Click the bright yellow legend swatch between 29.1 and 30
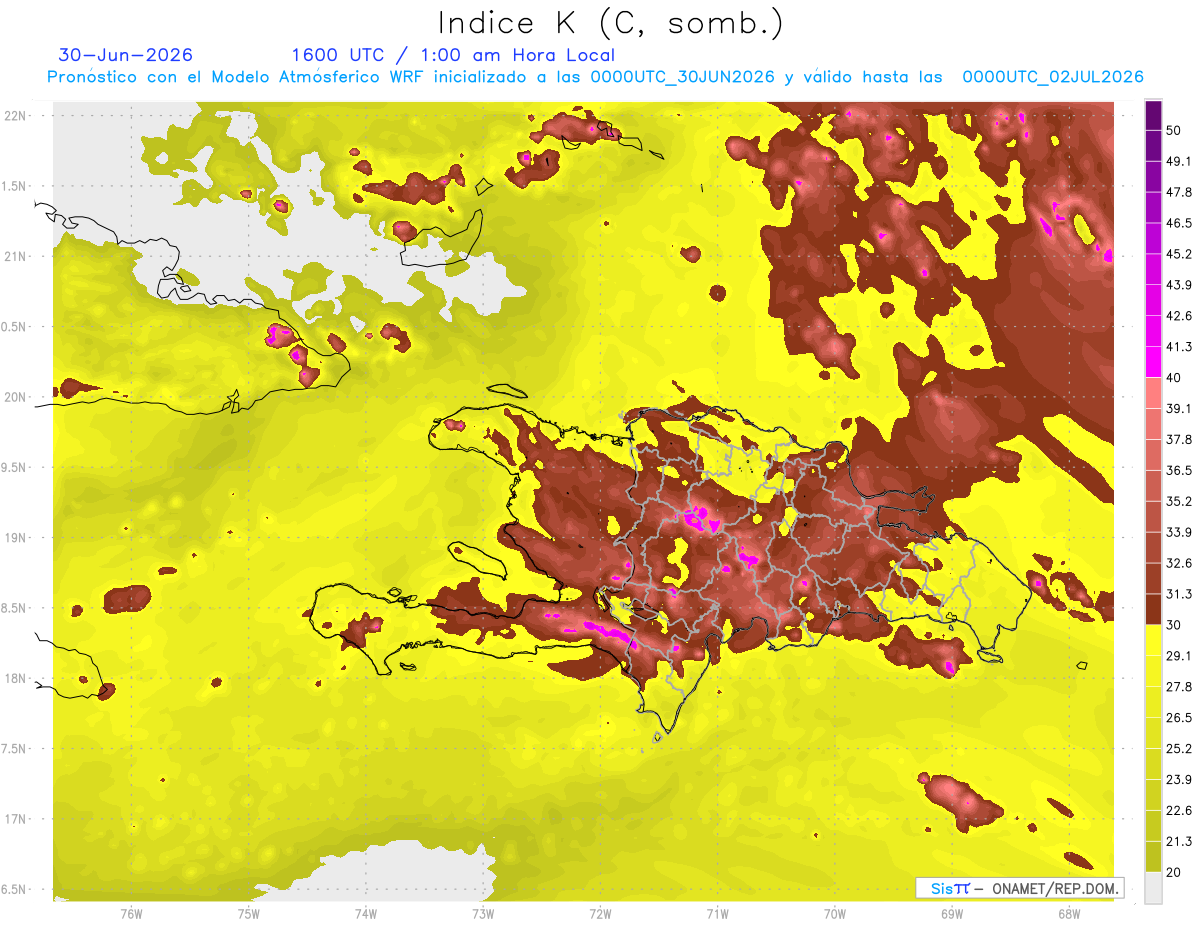 pyautogui.click(x=1153, y=640)
